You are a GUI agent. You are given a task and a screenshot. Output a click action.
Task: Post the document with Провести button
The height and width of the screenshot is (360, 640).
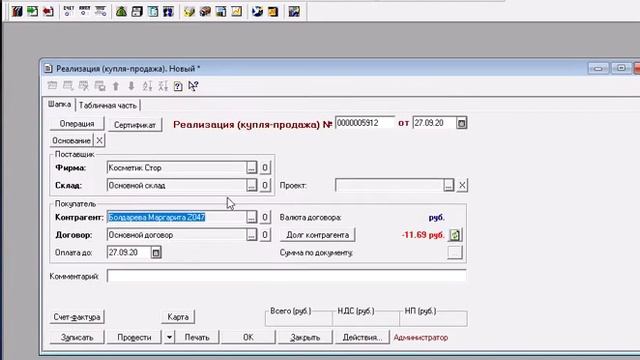tap(134, 338)
